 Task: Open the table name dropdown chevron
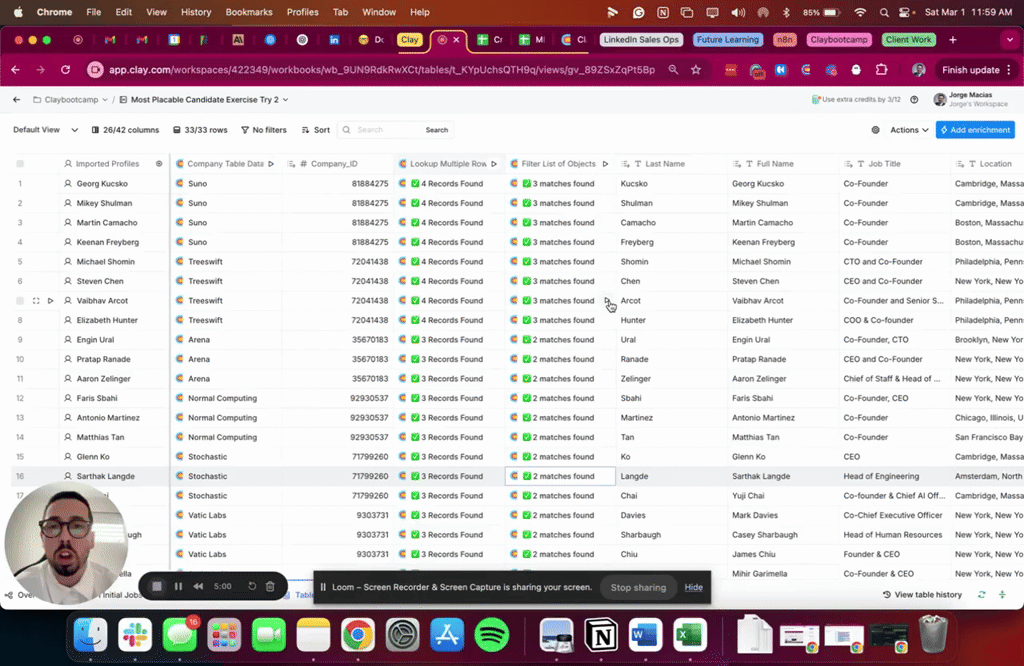point(286,100)
